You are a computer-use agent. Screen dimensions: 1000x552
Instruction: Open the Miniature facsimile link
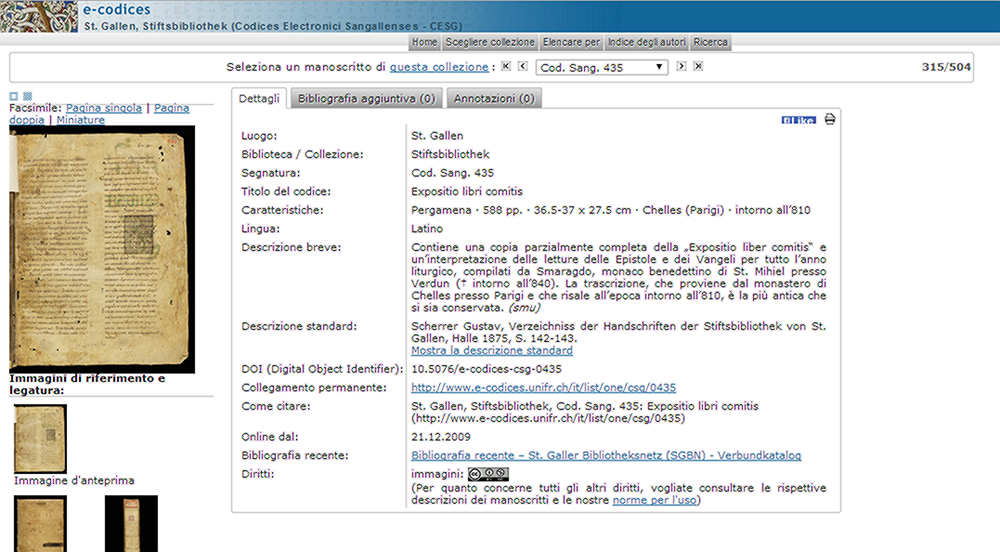[x=80, y=120]
